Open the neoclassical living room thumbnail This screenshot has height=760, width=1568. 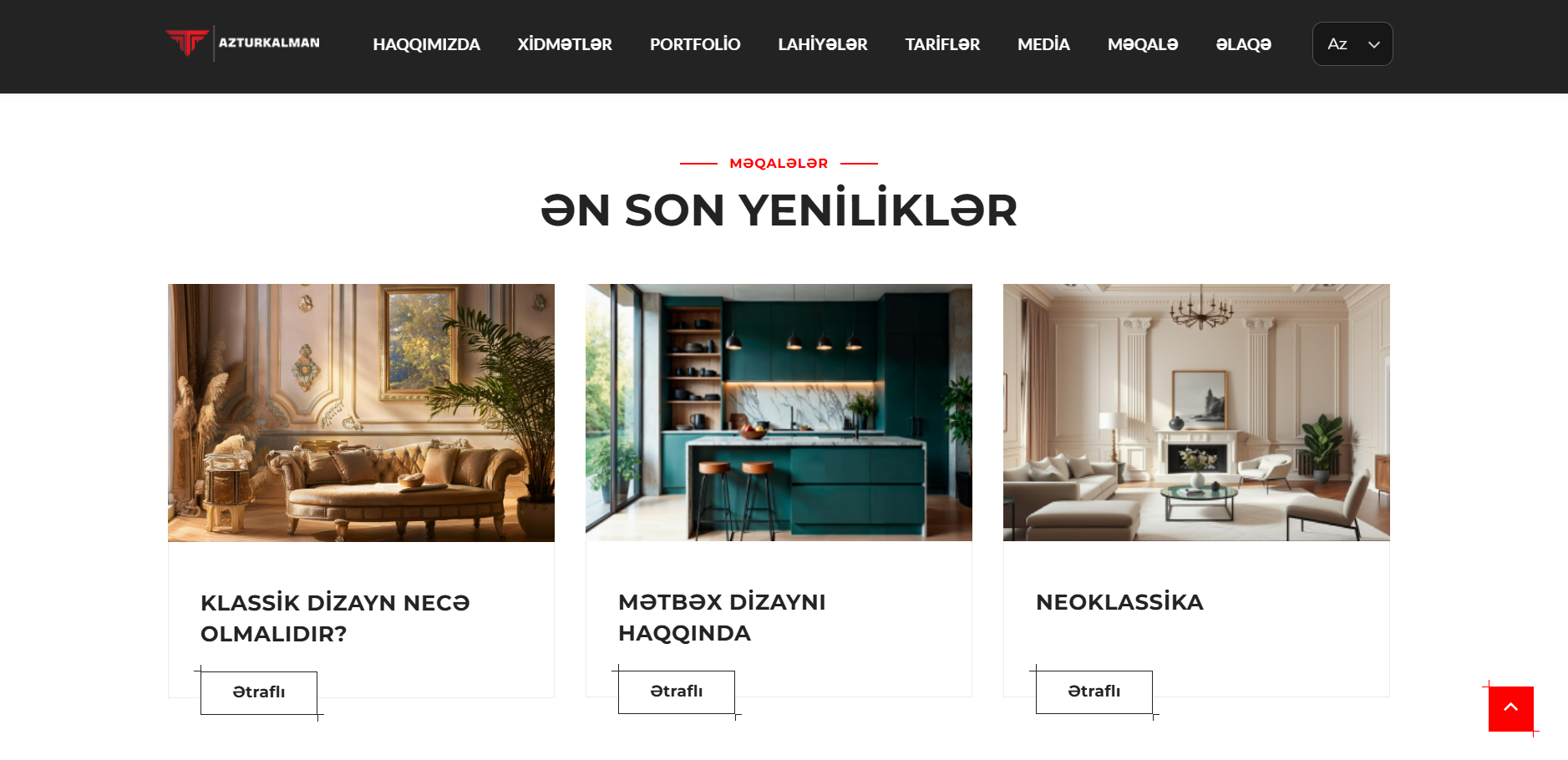tap(1196, 413)
